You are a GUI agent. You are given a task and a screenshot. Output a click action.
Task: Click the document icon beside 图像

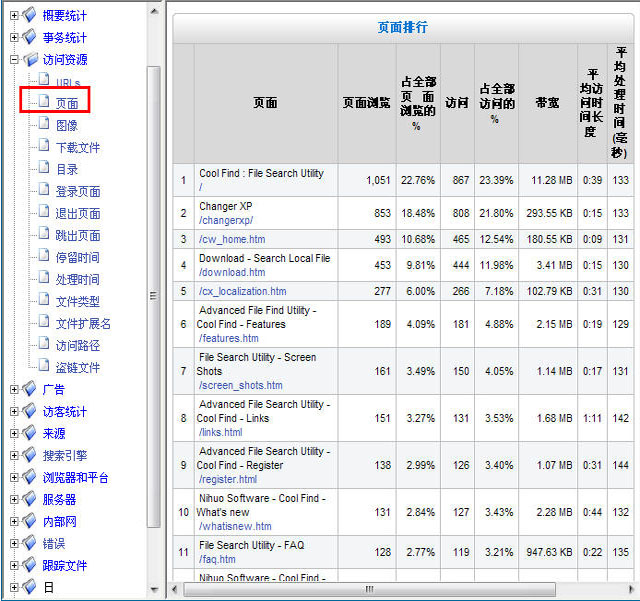[44, 123]
